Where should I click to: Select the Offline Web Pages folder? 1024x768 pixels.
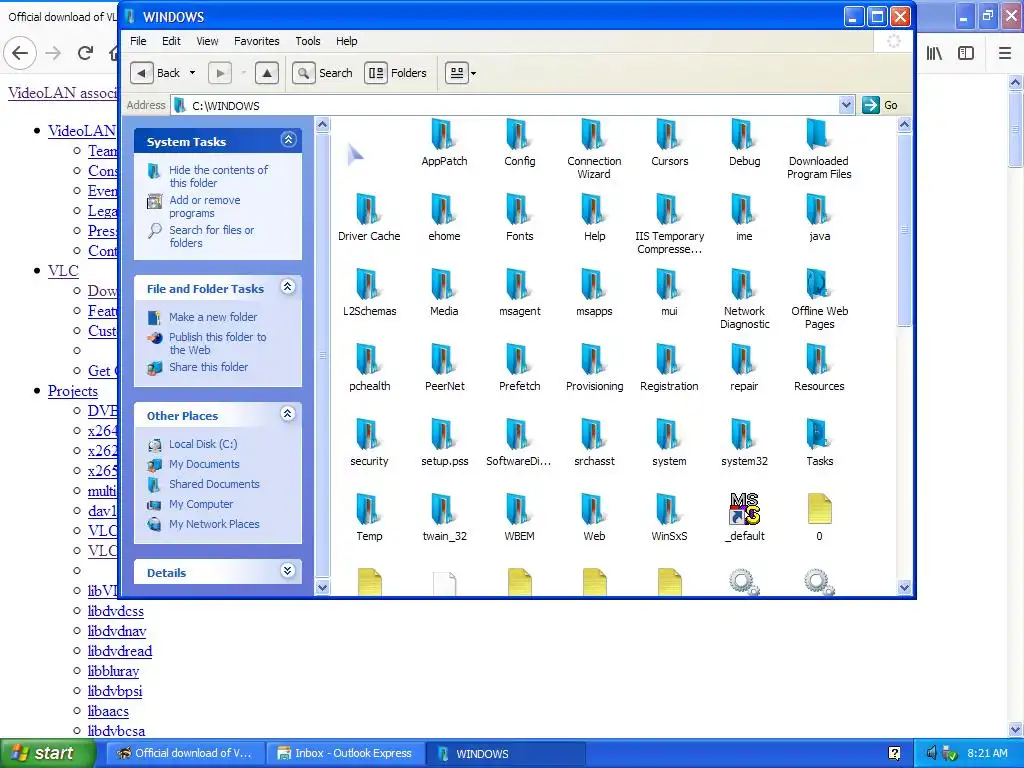pyautogui.click(x=819, y=299)
